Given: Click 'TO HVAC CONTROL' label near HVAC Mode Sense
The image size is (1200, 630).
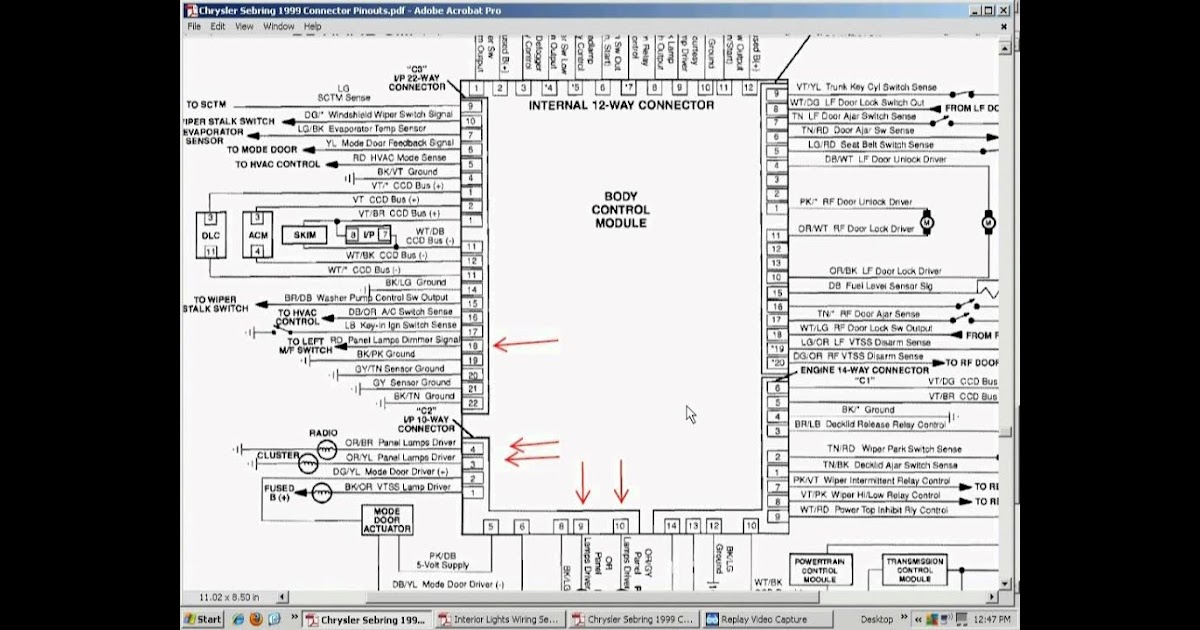Looking at the screenshot, I should [x=278, y=164].
